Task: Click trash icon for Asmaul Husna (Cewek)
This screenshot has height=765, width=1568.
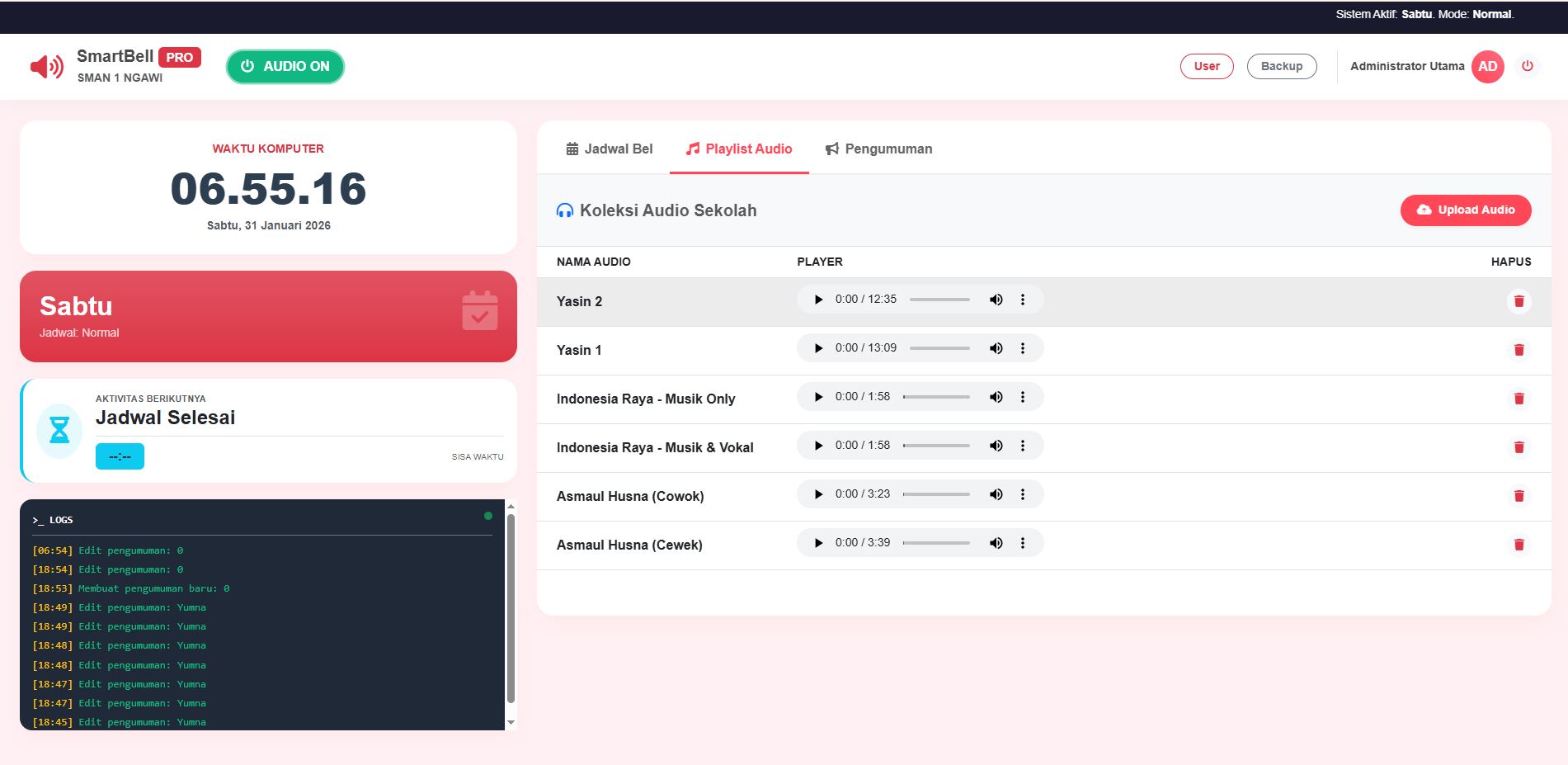Action: (x=1519, y=545)
